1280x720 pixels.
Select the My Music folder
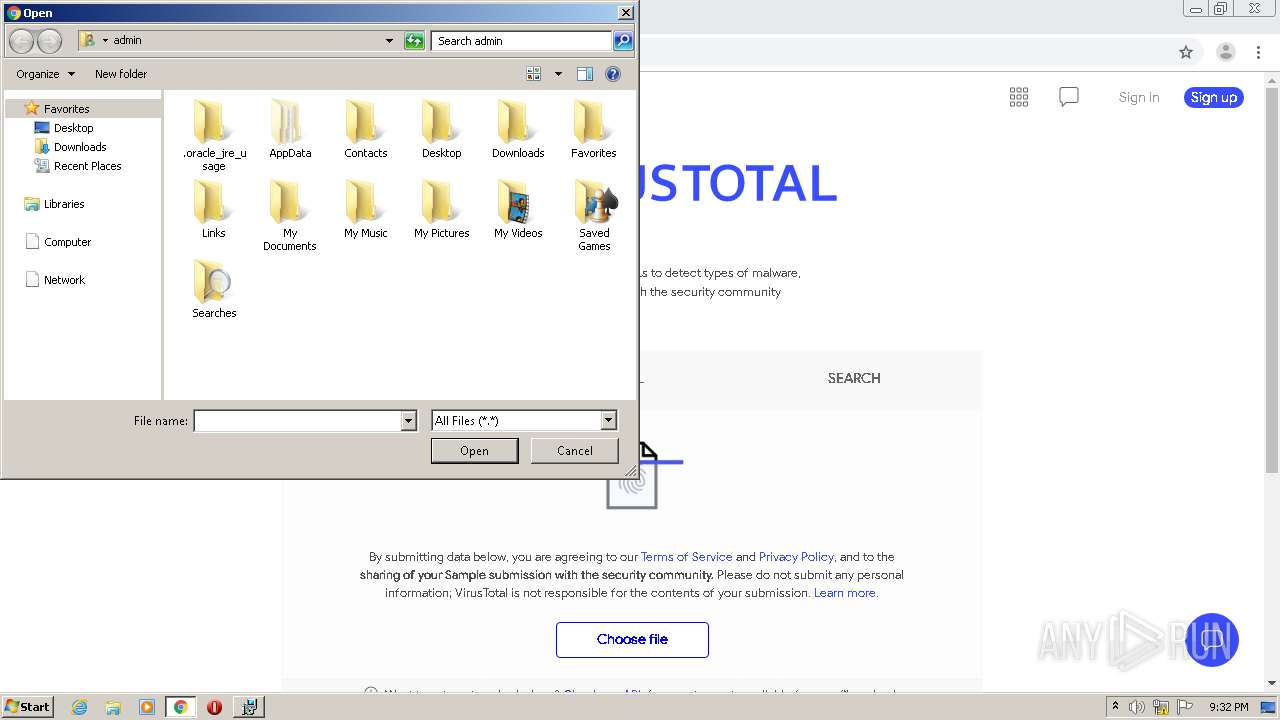(x=366, y=210)
